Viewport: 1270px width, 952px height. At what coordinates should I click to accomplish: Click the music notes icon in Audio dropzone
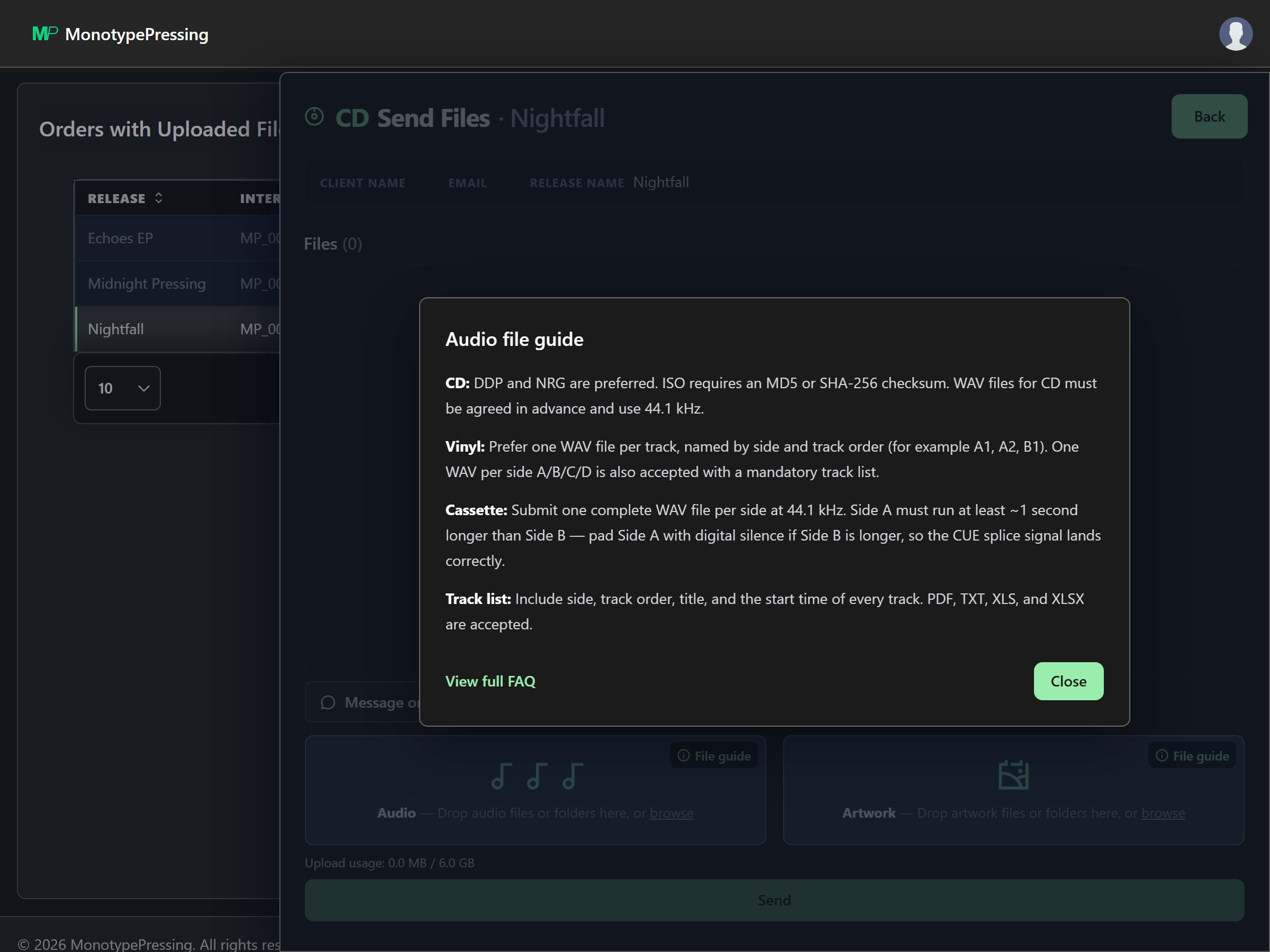point(537,776)
